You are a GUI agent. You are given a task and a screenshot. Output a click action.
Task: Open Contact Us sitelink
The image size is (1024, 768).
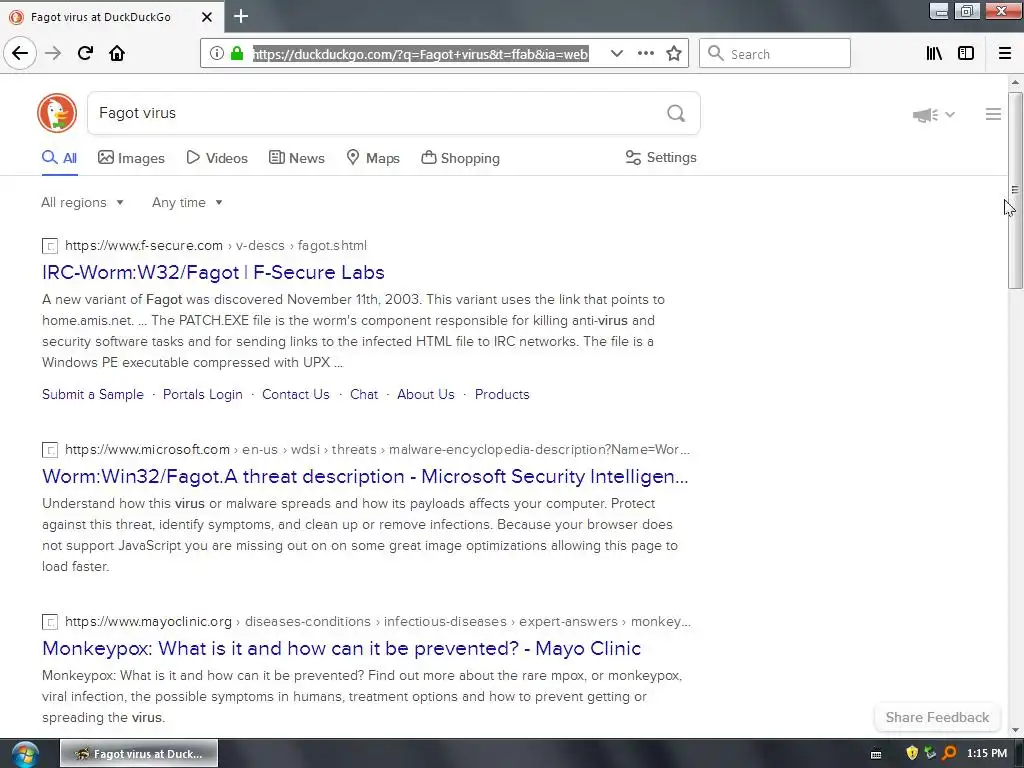pos(296,394)
